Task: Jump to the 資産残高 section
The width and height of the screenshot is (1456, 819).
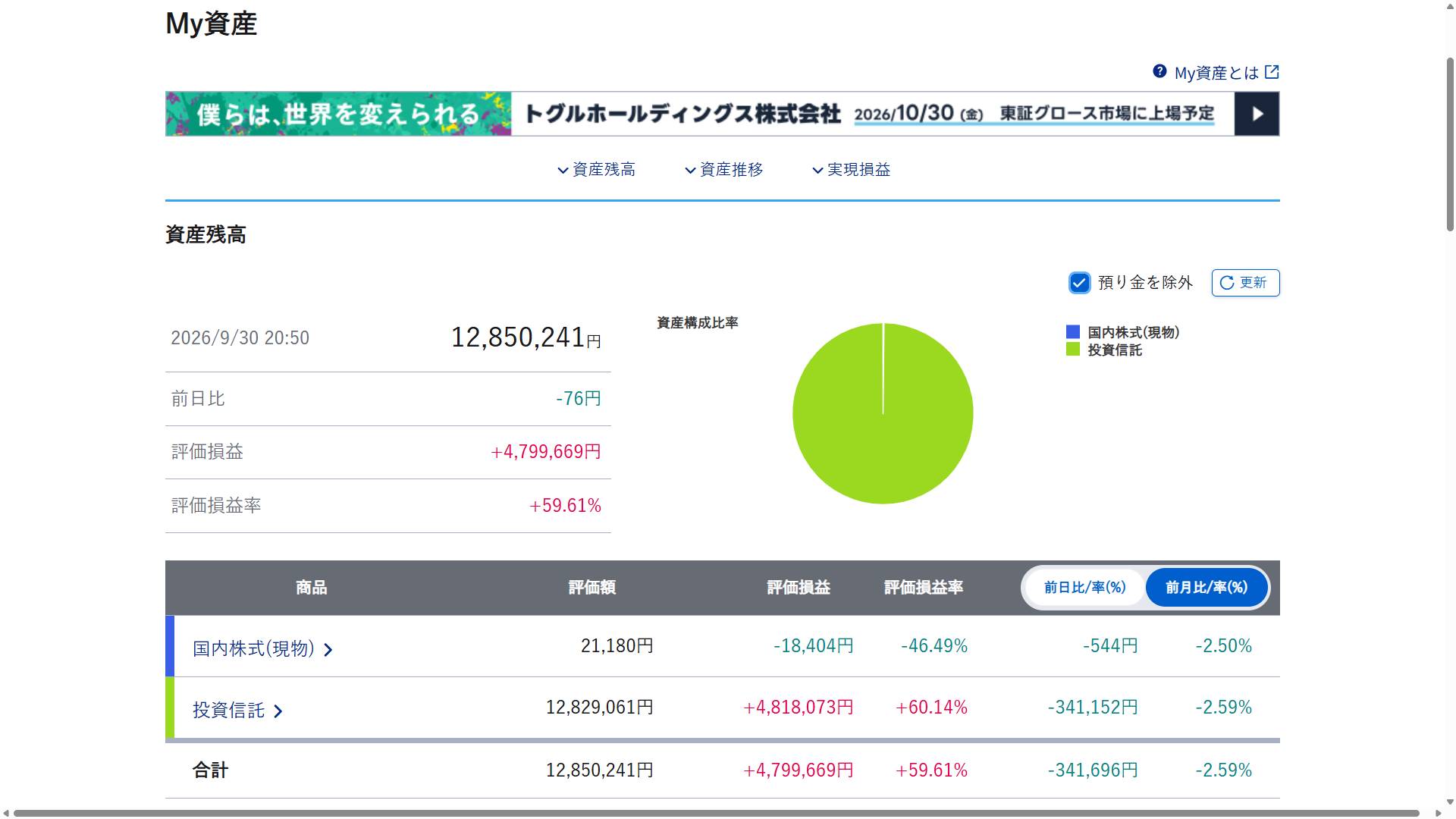Action: pyautogui.click(x=604, y=170)
